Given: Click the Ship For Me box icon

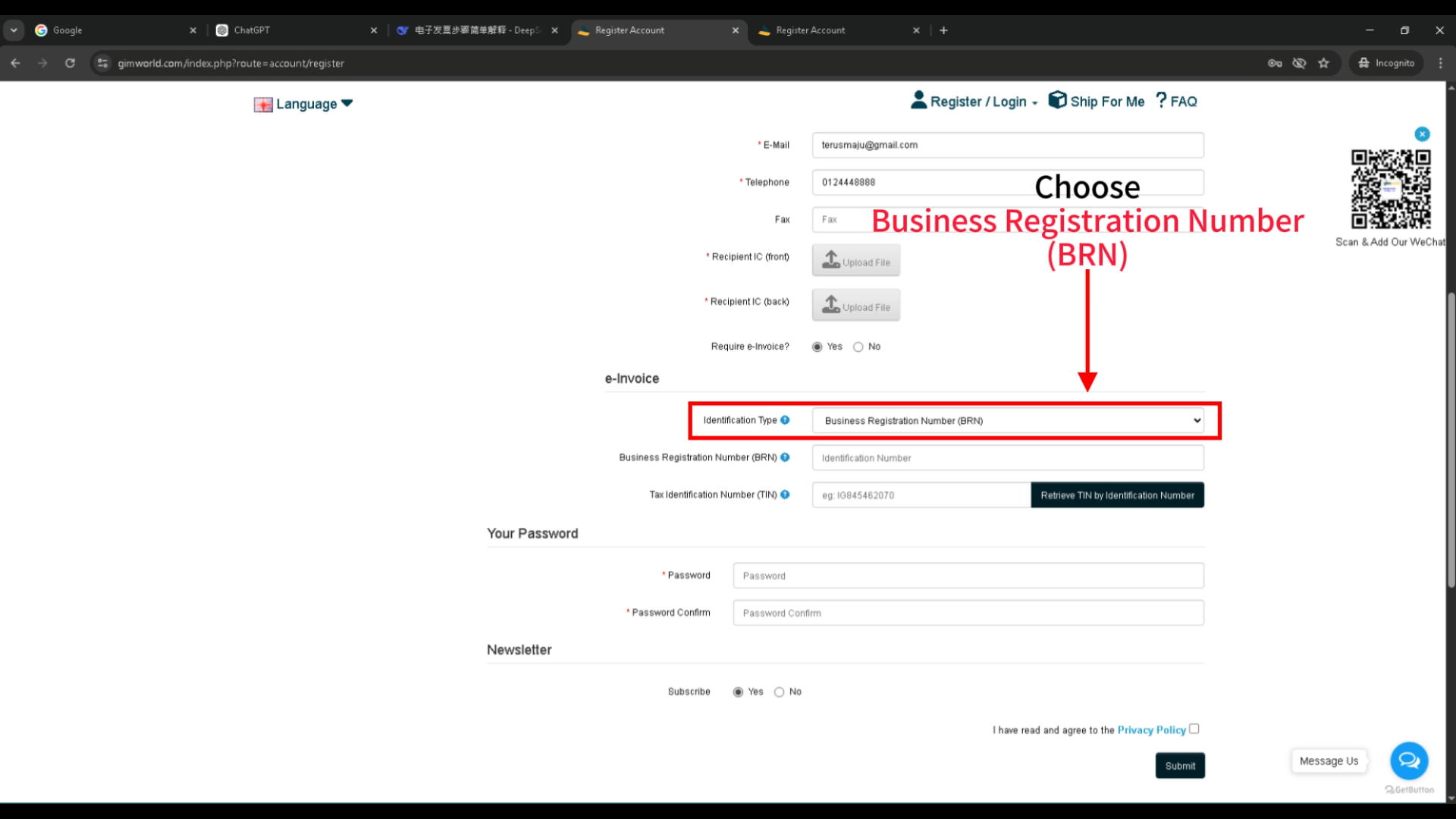Looking at the screenshot, I should point(1057,100).
